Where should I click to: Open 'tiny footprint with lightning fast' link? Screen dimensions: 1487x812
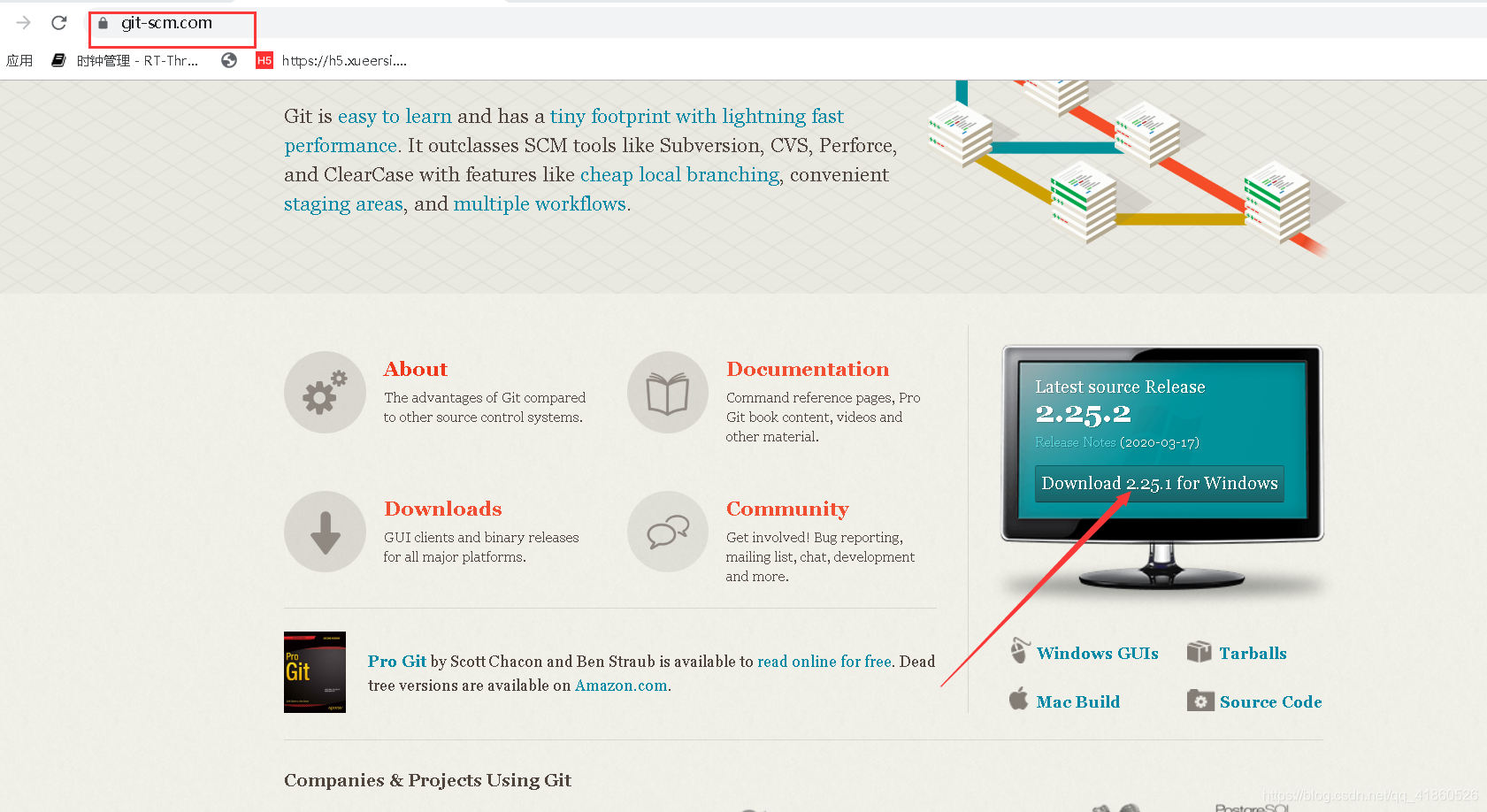click(697, 116)
